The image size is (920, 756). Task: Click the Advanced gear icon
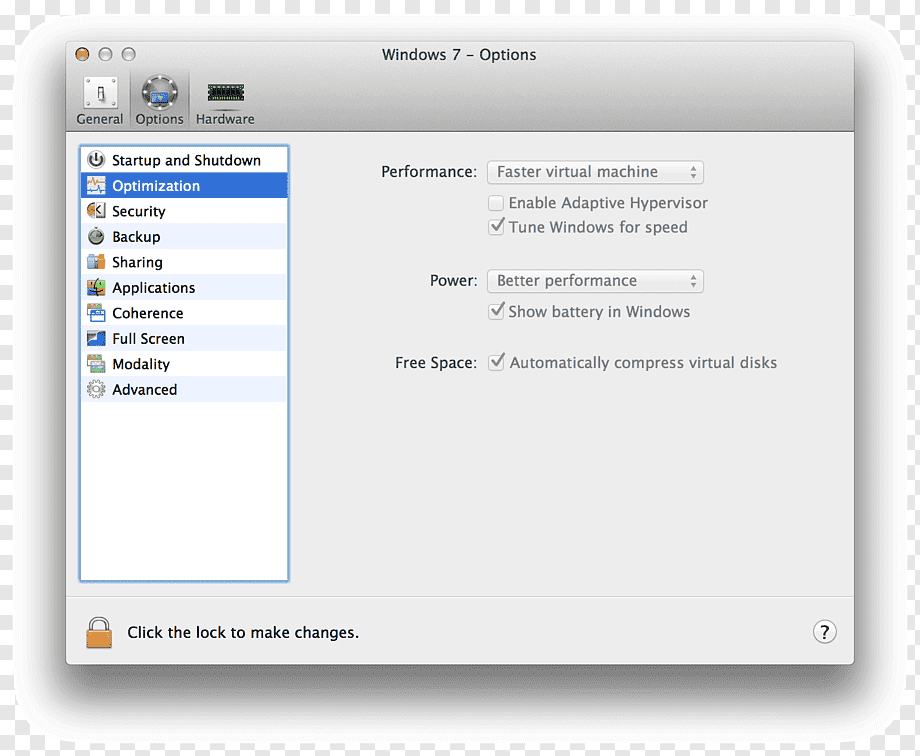point(96,389)
